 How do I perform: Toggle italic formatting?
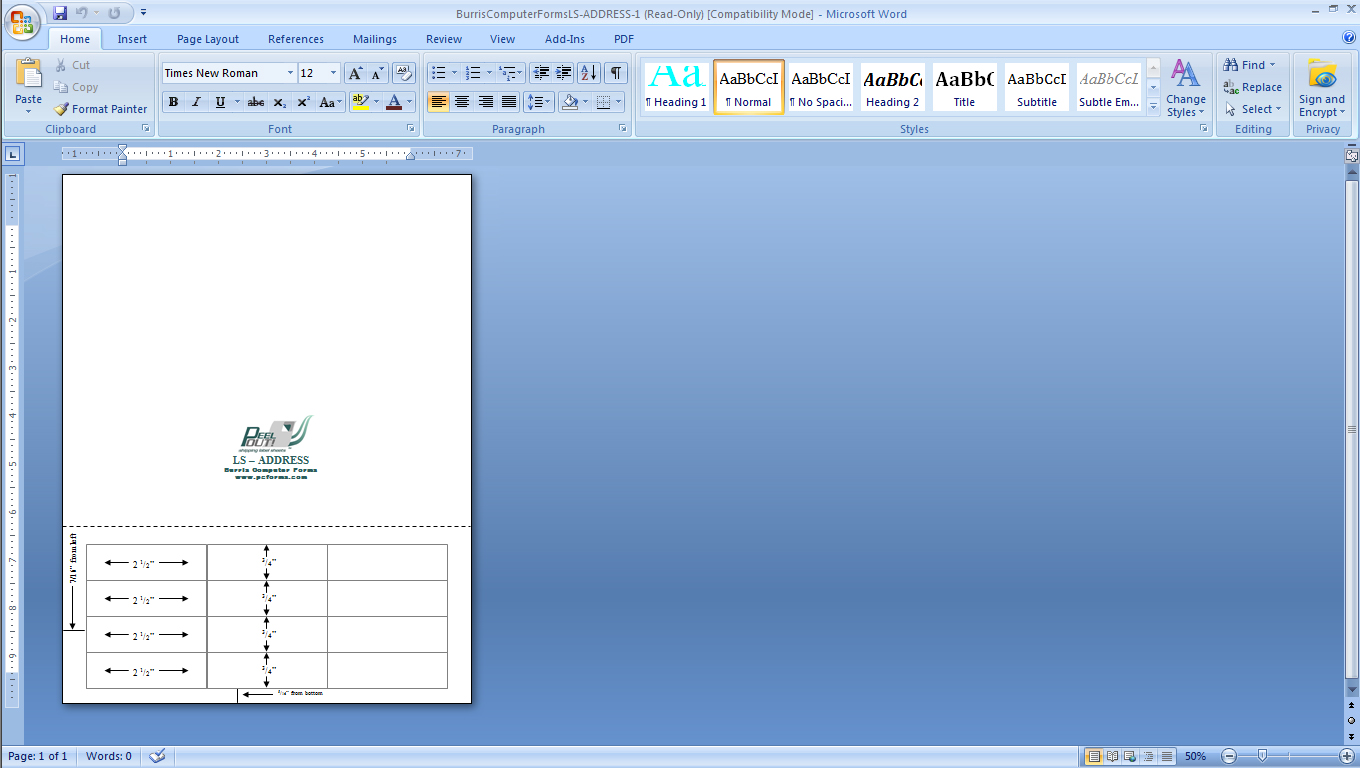(196, 102)
